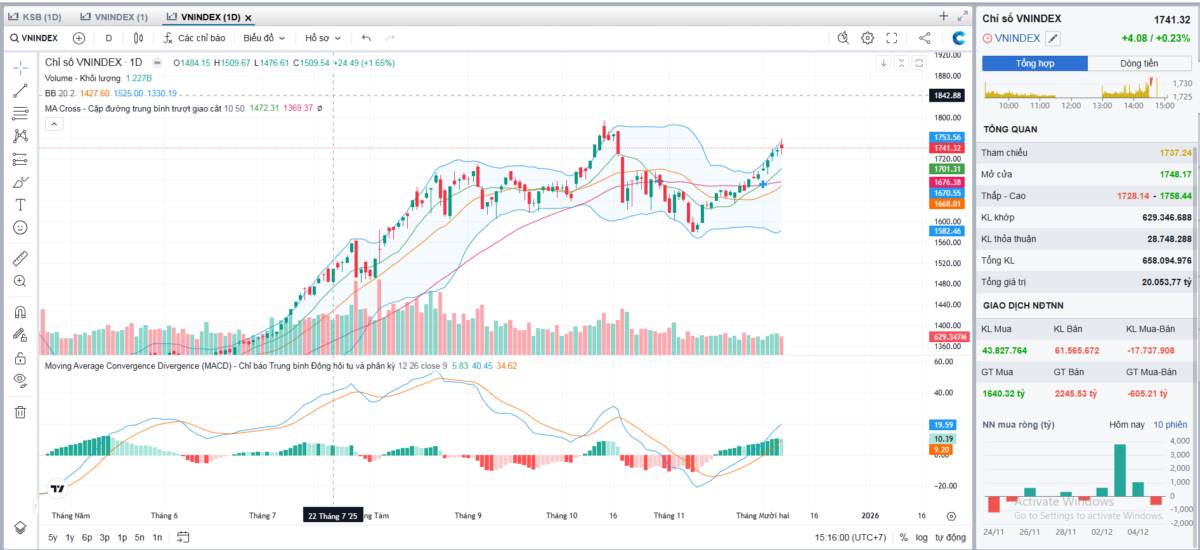1200x550 pixels.
Task: Close the VNINDEX (1D) tab
Action: (248, 18)
